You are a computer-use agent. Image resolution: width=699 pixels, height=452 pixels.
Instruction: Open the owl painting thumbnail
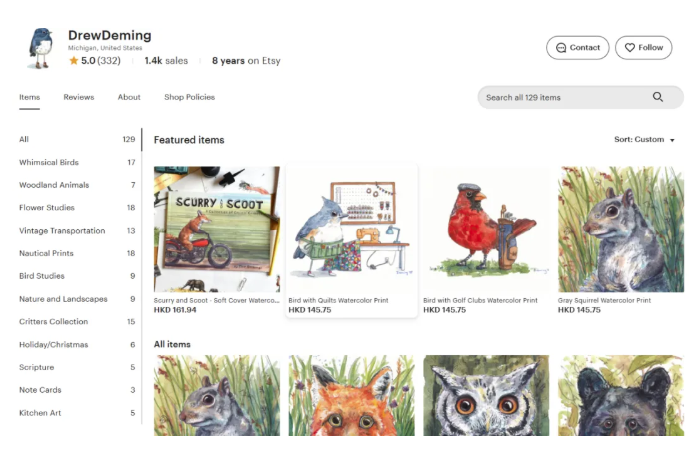tap(485, 395)
